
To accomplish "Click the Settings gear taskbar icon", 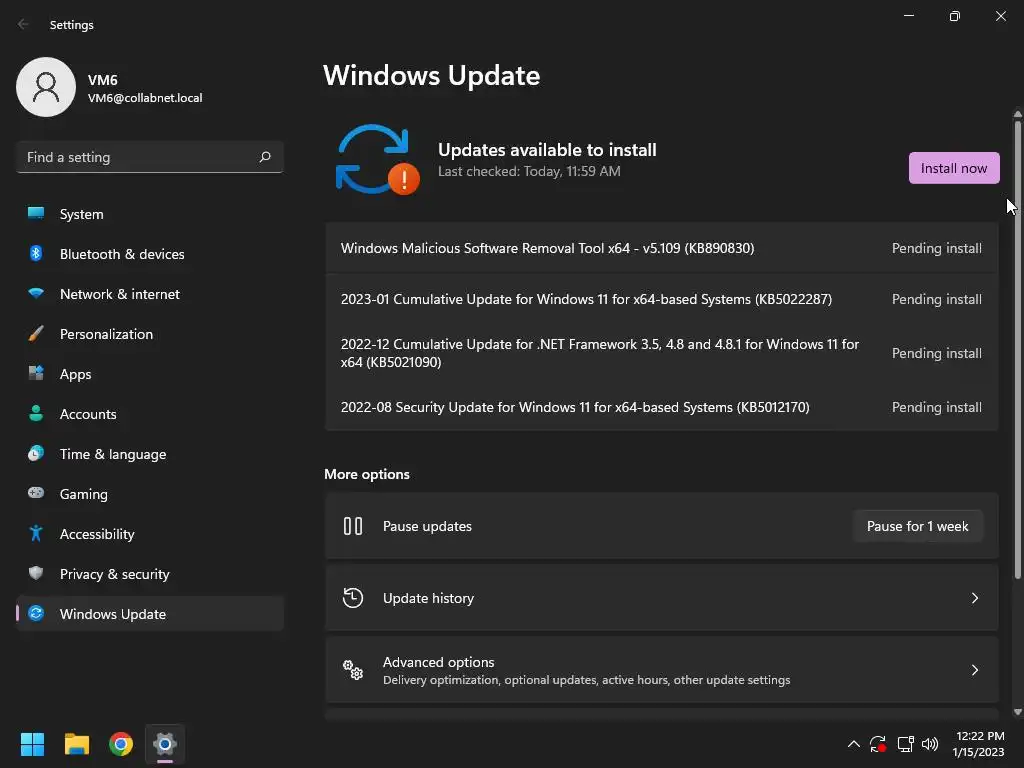I will [165, 744].
